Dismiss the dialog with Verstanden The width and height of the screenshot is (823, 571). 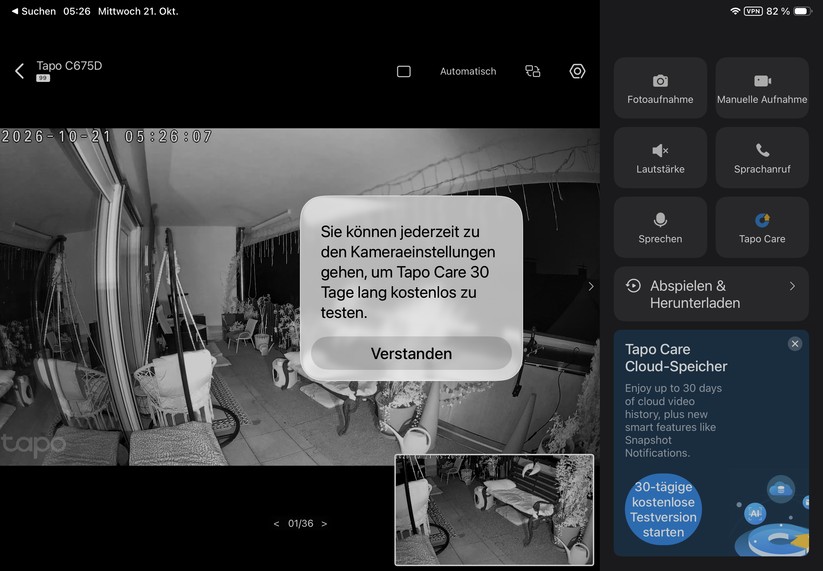pyautogui.click(x=411, y=353)
